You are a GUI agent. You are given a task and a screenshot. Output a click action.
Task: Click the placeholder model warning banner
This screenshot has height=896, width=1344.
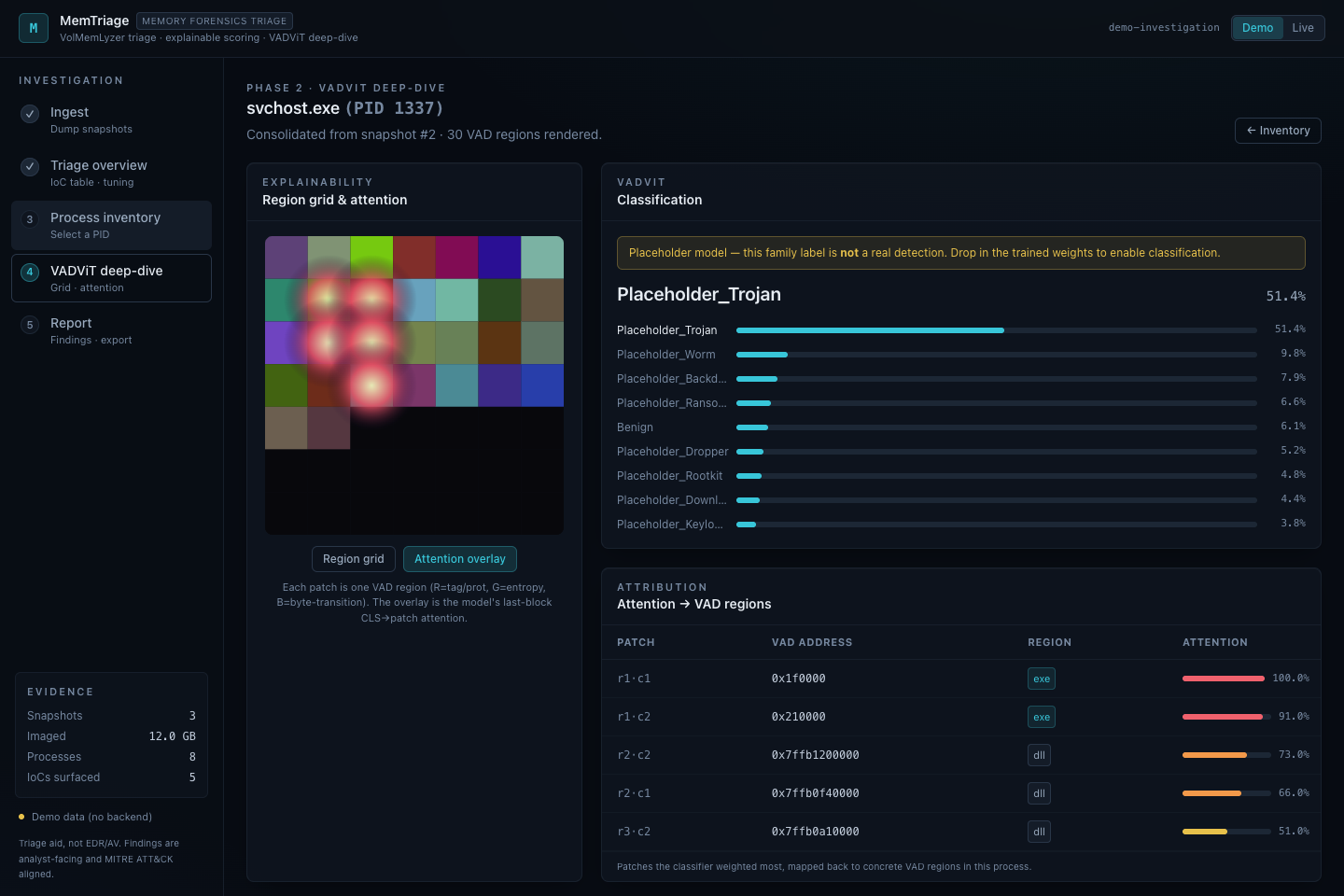click(960, 253)
